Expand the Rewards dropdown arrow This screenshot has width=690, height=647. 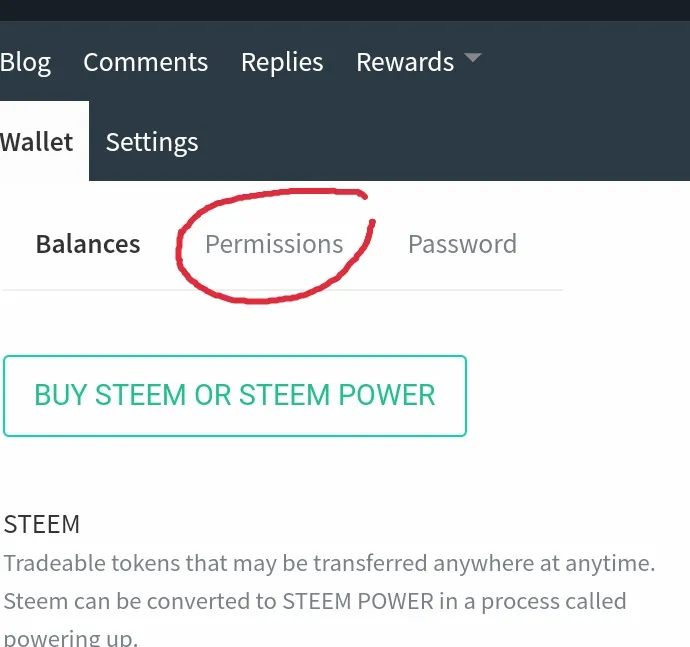(x=473, y=57)
